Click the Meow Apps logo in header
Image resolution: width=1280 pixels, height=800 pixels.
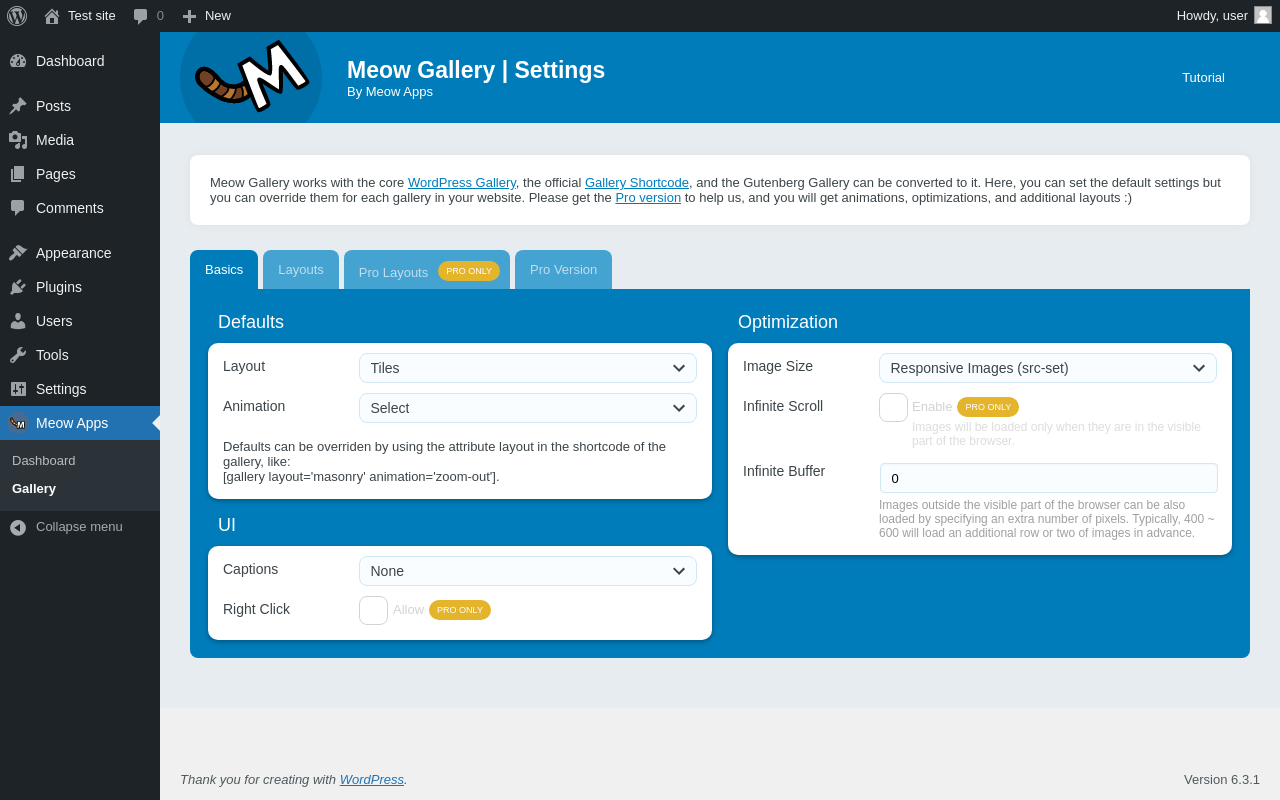[251, 77]
